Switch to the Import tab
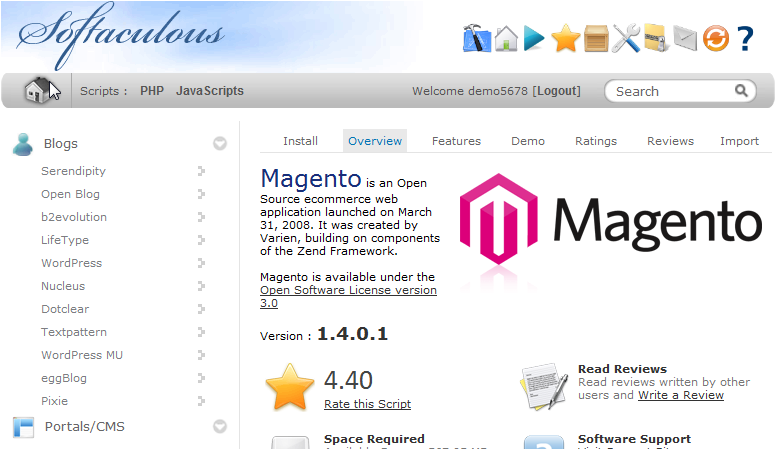776x450 pixels. [739, 141]
